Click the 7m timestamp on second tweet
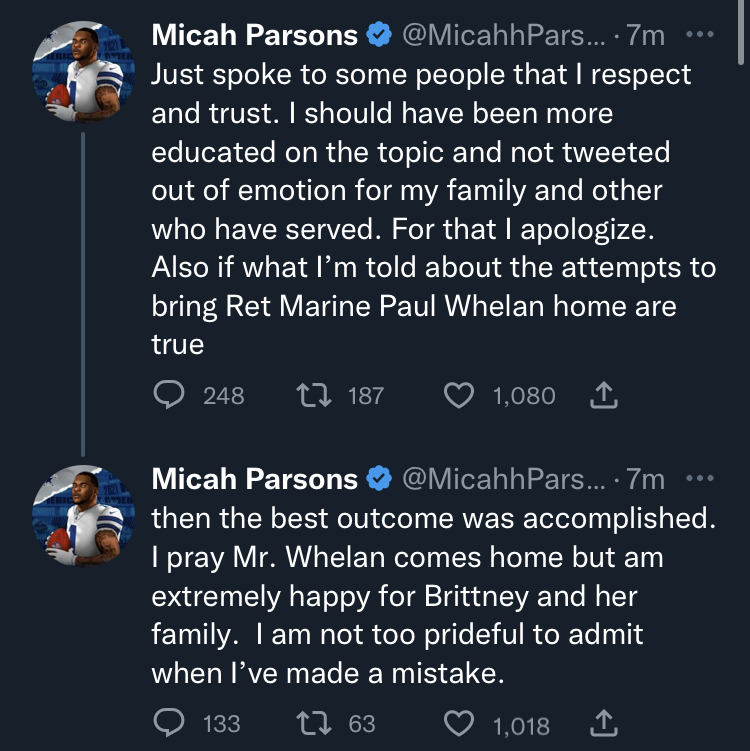The width and height of the screenshot is (750, 751). point(645,479)
